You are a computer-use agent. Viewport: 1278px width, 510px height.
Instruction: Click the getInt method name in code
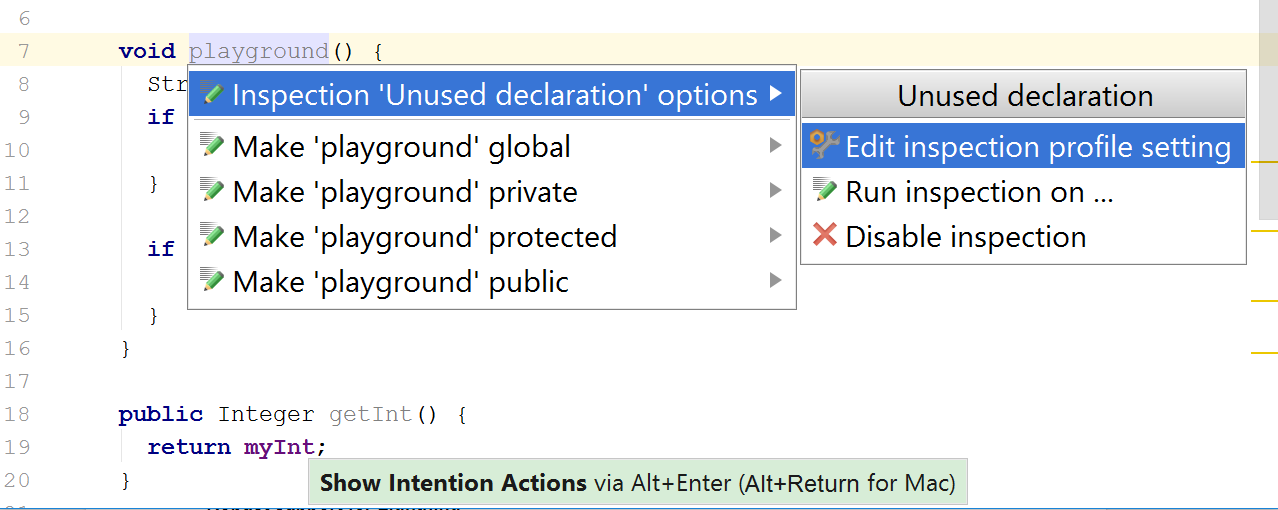tap(370, 414)
